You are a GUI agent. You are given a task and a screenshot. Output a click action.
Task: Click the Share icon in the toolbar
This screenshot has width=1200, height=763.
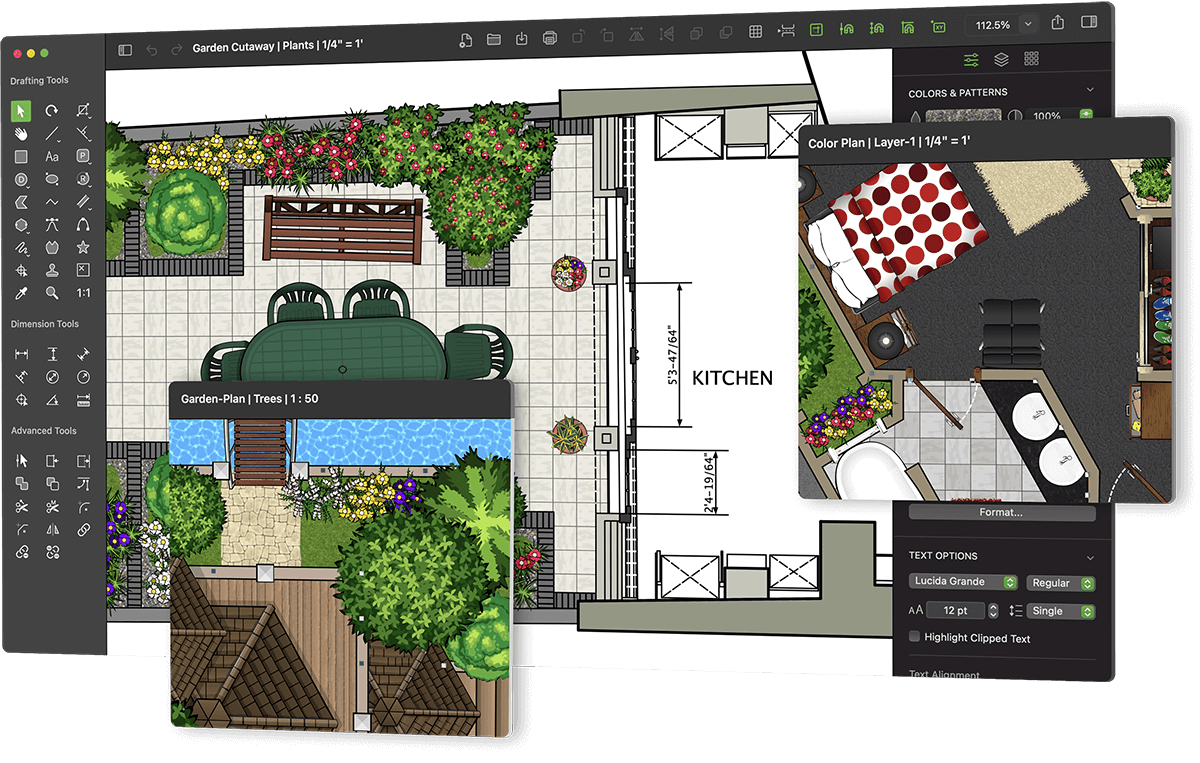click(1058, 23)
